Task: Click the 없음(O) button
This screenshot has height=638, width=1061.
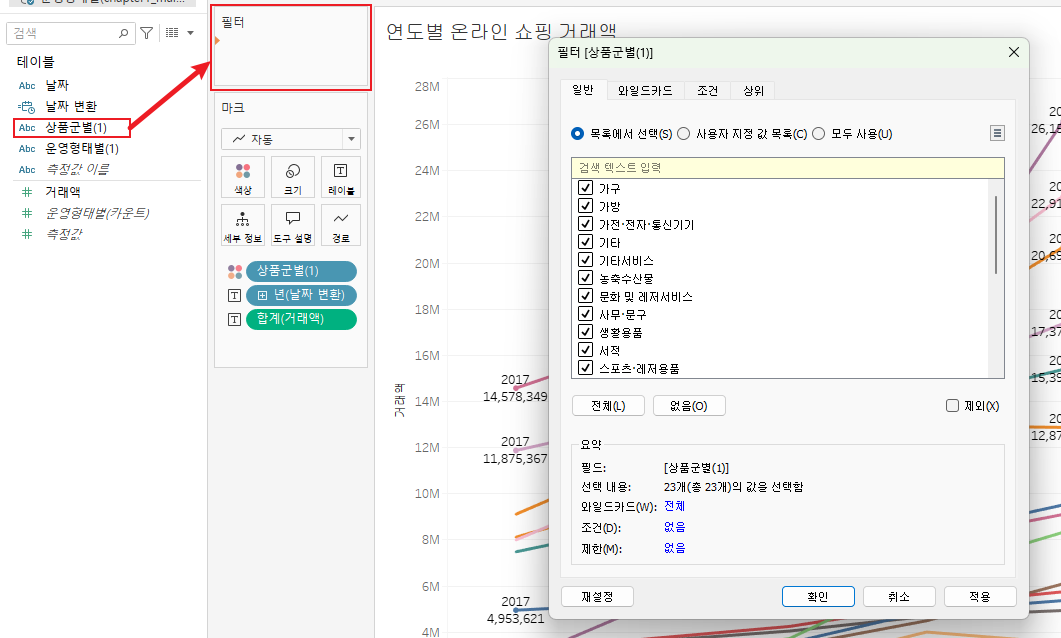Action: [x=689, y=406]
